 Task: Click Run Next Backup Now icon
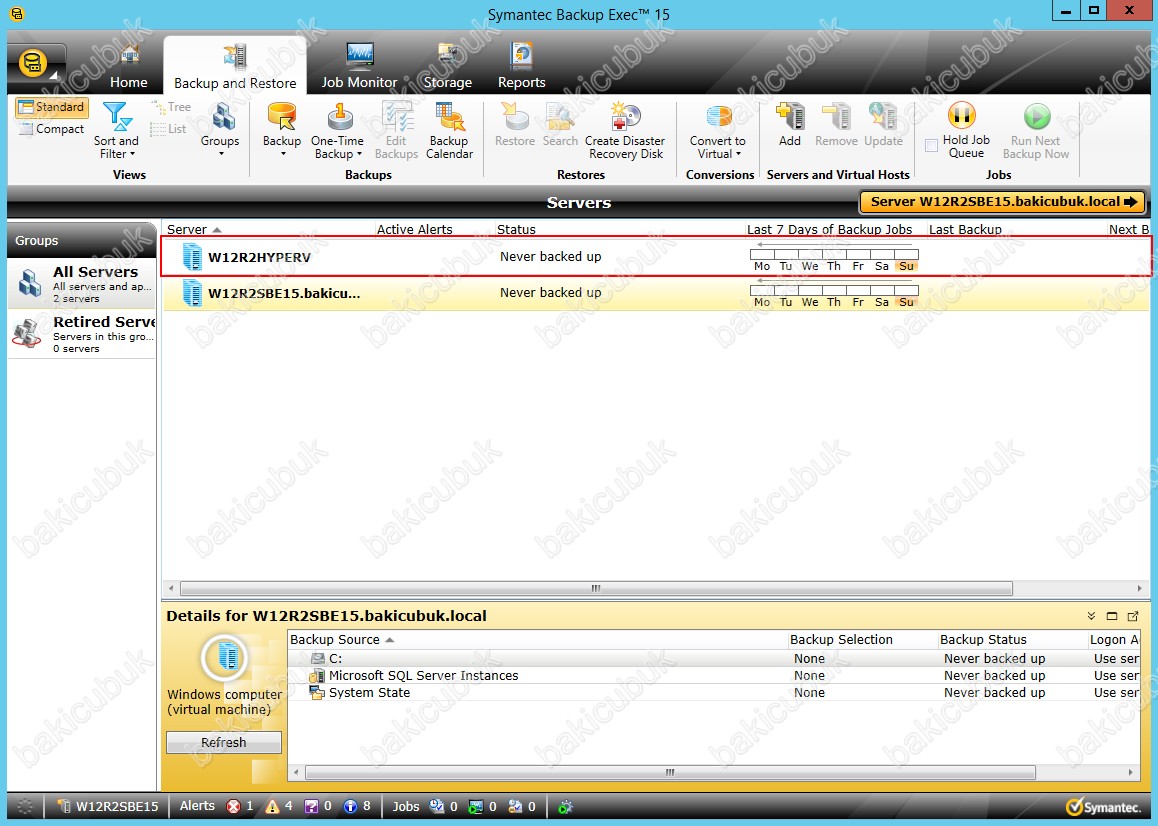1037,116
